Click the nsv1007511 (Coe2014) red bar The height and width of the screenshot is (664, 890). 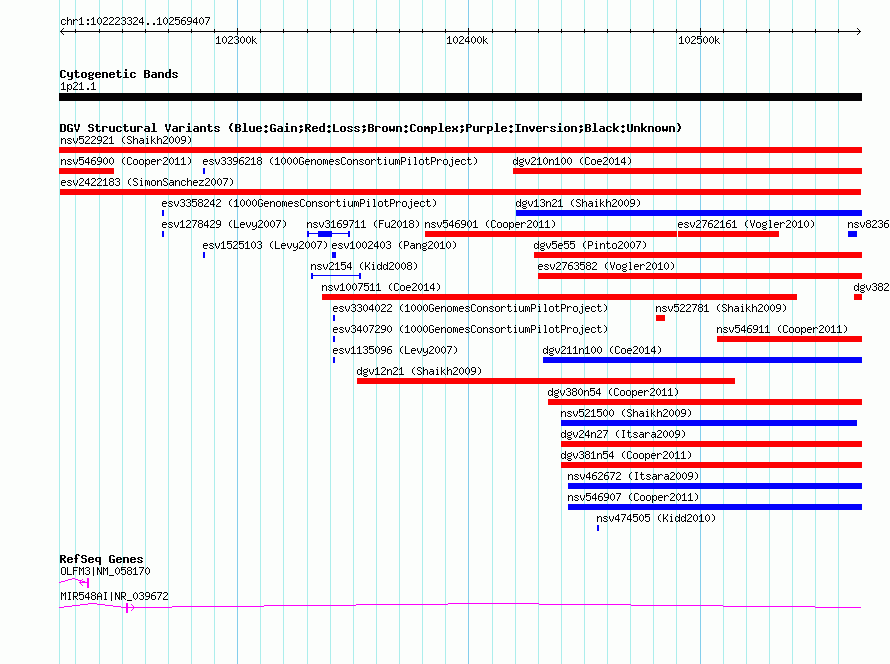559,297
